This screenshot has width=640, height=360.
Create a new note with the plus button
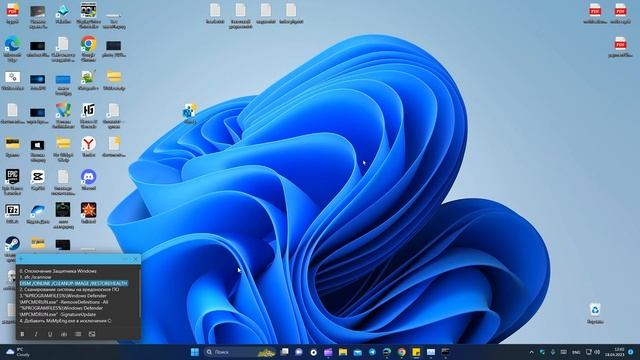coord(21,259)
